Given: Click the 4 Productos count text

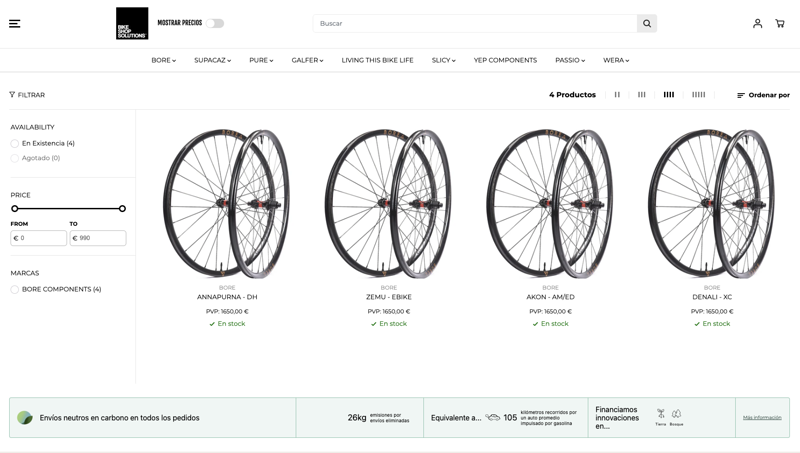Looking at the screenshot, I should [572, 95].
